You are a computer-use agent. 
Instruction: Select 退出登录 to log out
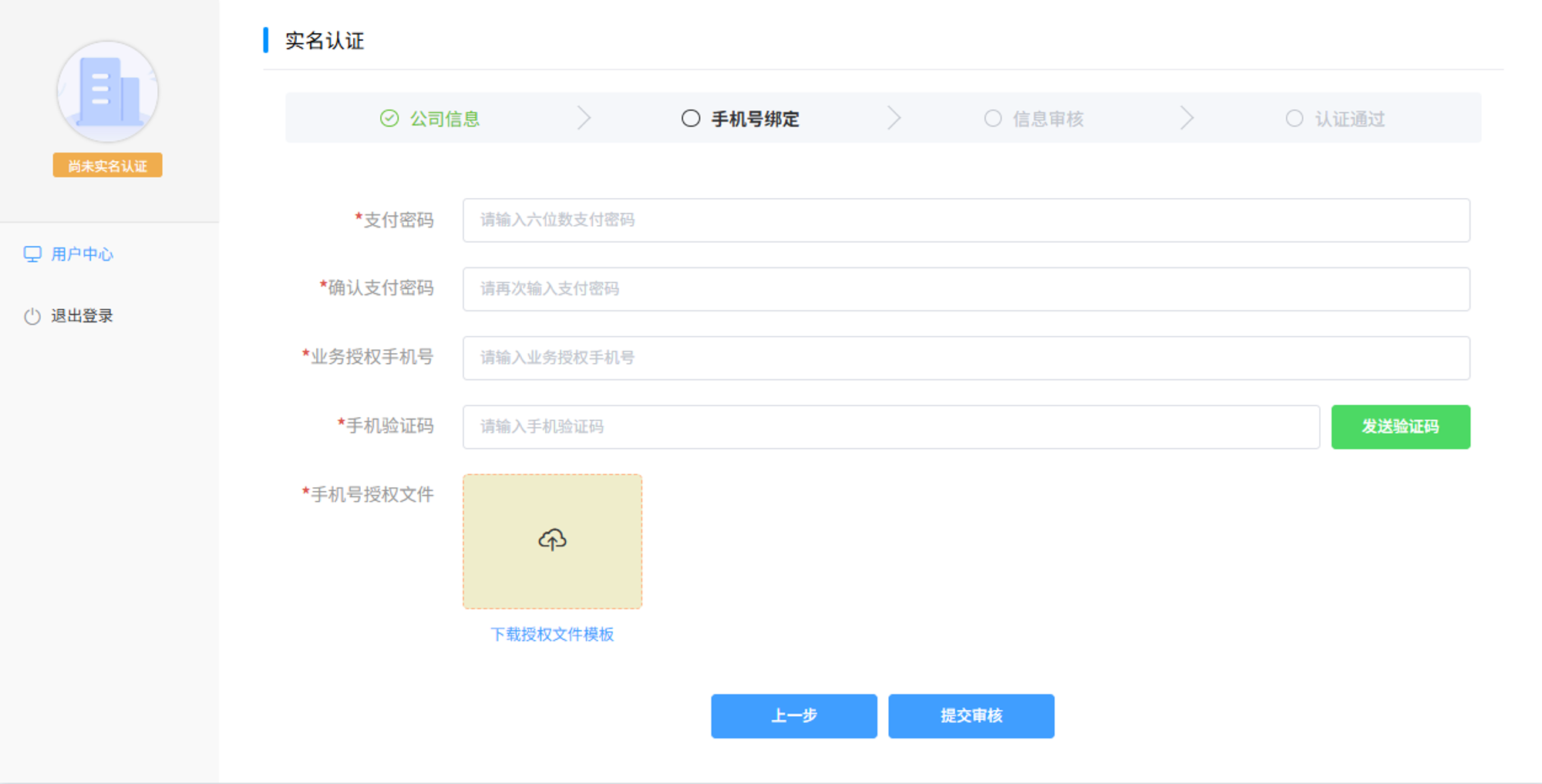coord(82,316)
